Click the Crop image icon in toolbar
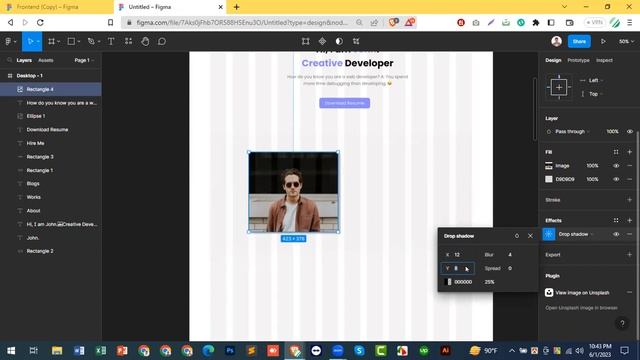 click(x=305, y=41)
